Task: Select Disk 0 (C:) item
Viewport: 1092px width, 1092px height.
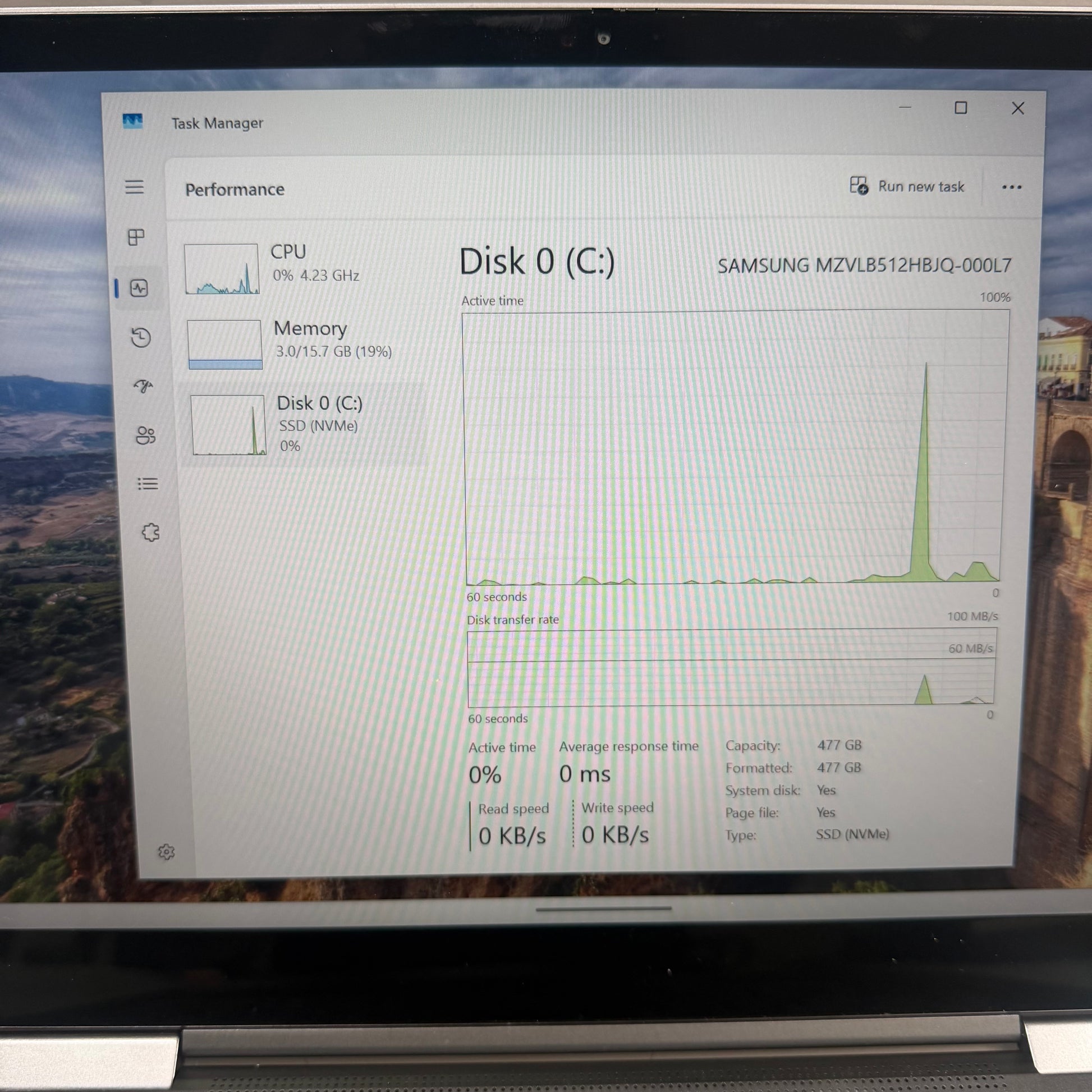Action: tap(319, 424)
